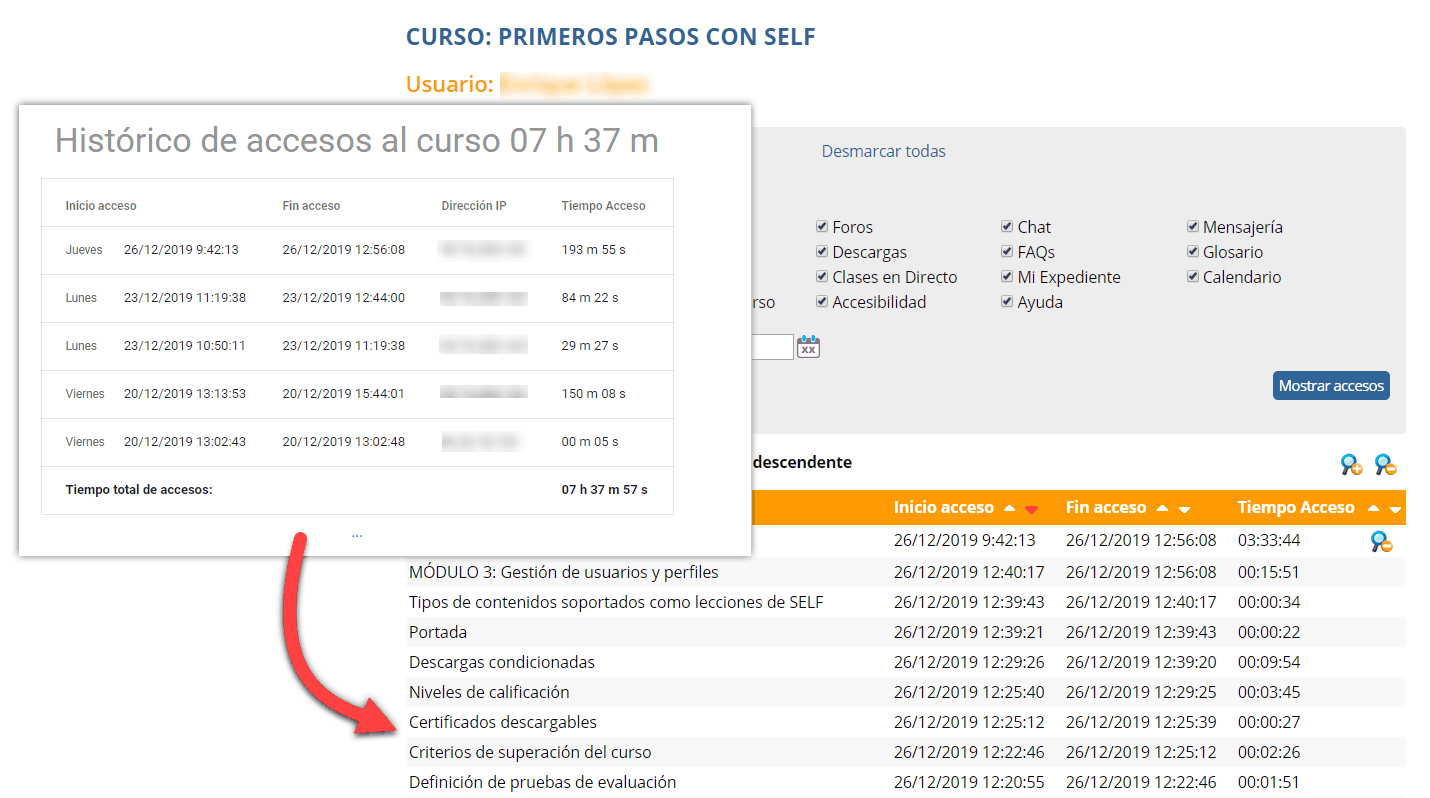Viewport: 1430px width, 798px height.
Task: Click the 29 m 27 s access time cell
Action: (590, 346)
